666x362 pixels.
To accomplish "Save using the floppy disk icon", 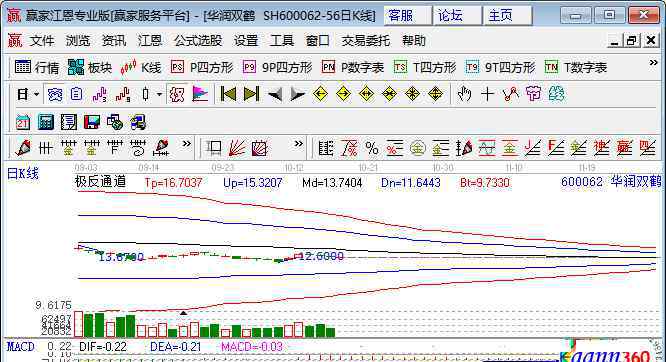I will coord(91,122).
